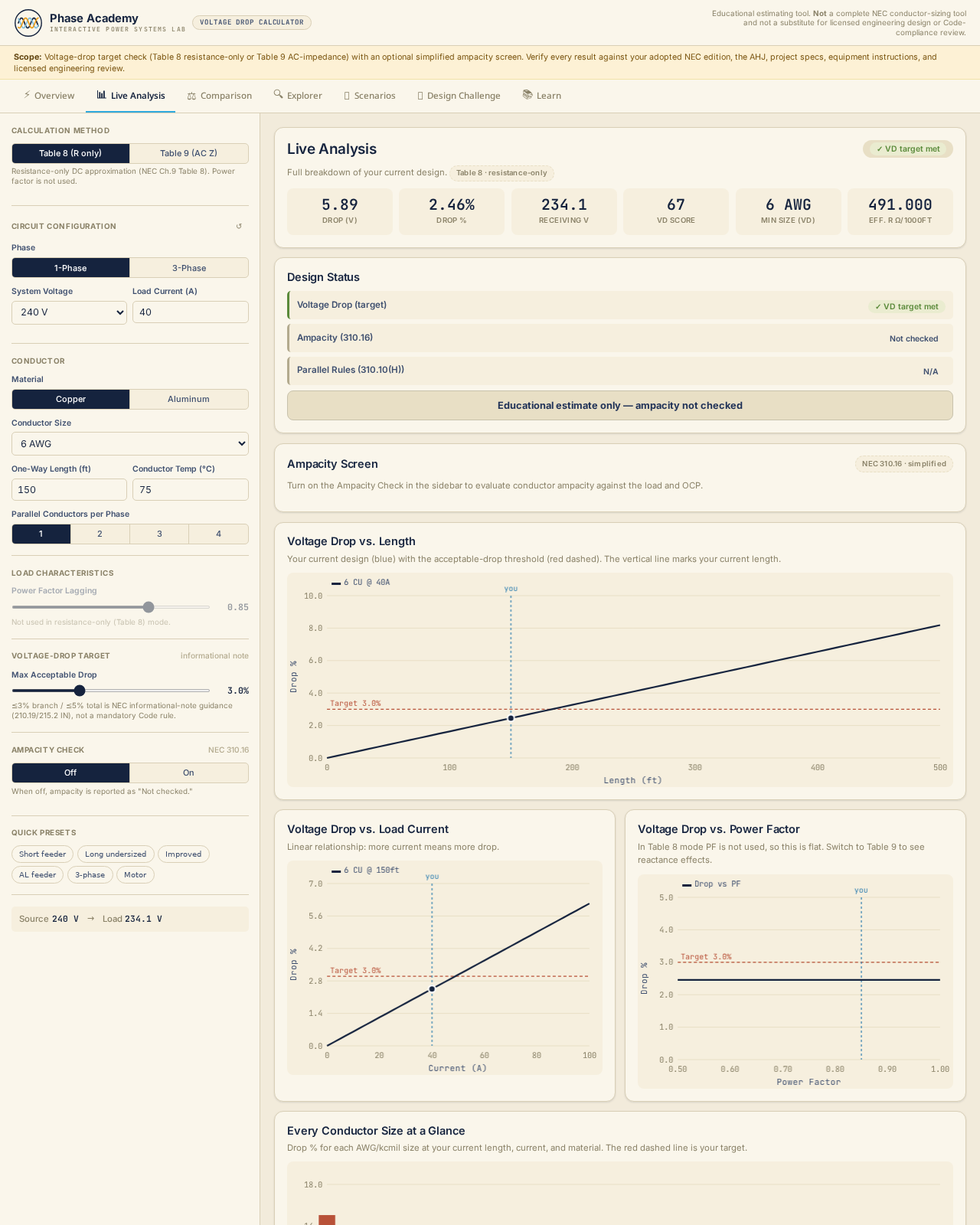Set Ampacity Check to Off

pyautogui.click(x=70, y=773)
